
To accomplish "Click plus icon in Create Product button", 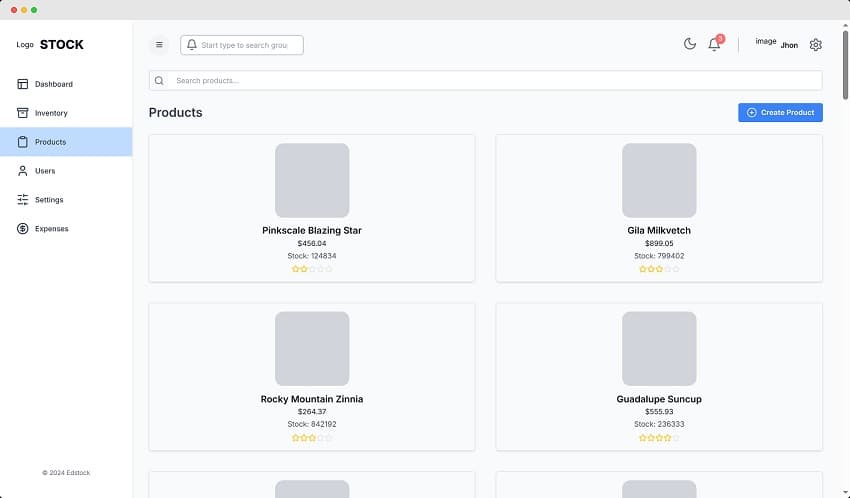I will 751,113.
